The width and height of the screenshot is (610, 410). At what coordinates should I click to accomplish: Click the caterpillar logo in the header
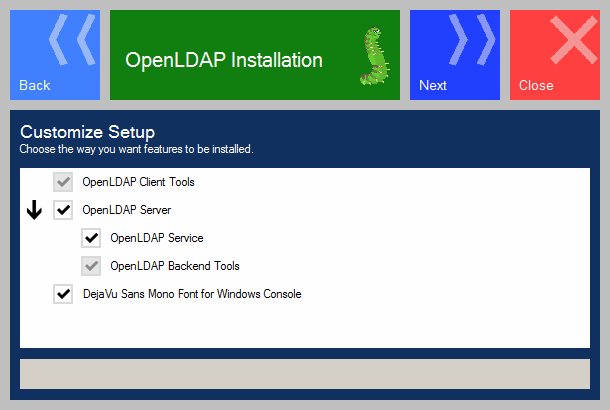pos(374,56)
